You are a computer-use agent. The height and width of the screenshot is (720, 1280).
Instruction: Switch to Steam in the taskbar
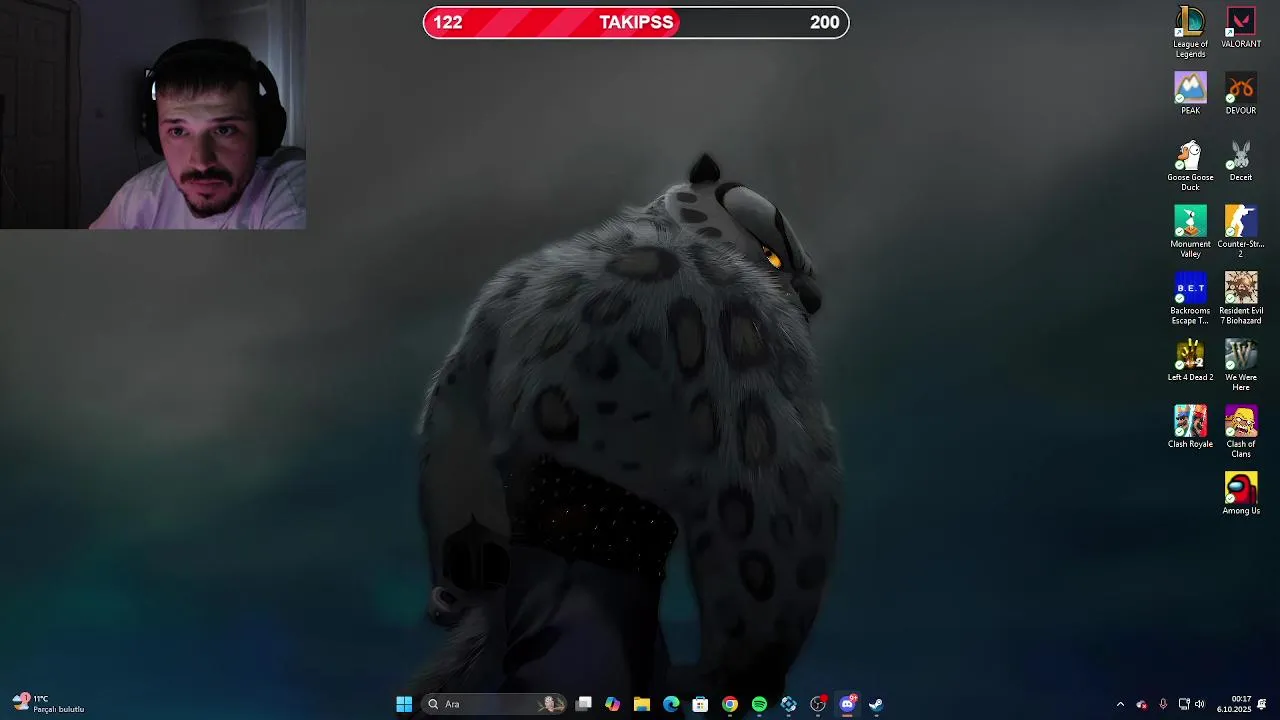(876, 704)
